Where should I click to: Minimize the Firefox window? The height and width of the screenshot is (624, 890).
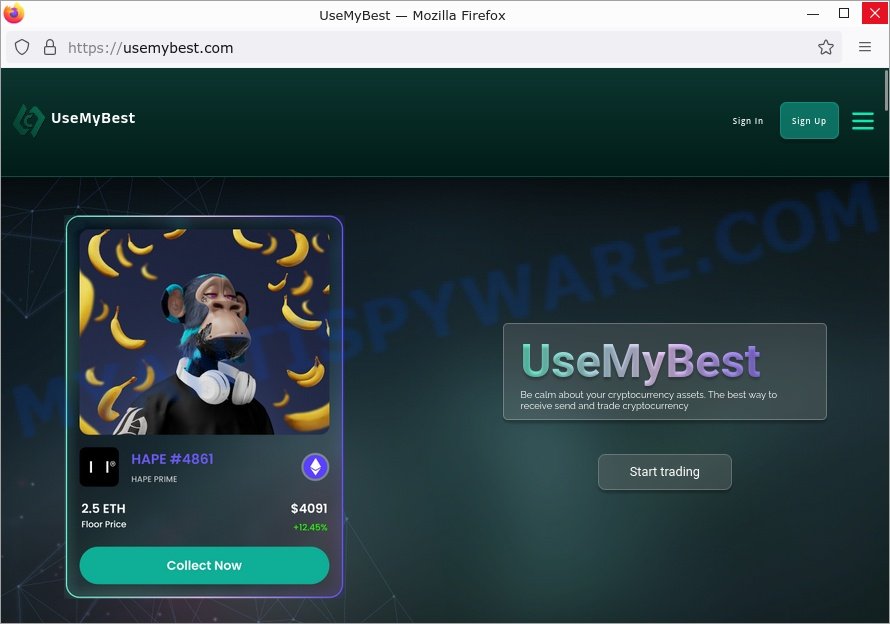point(813,14)
